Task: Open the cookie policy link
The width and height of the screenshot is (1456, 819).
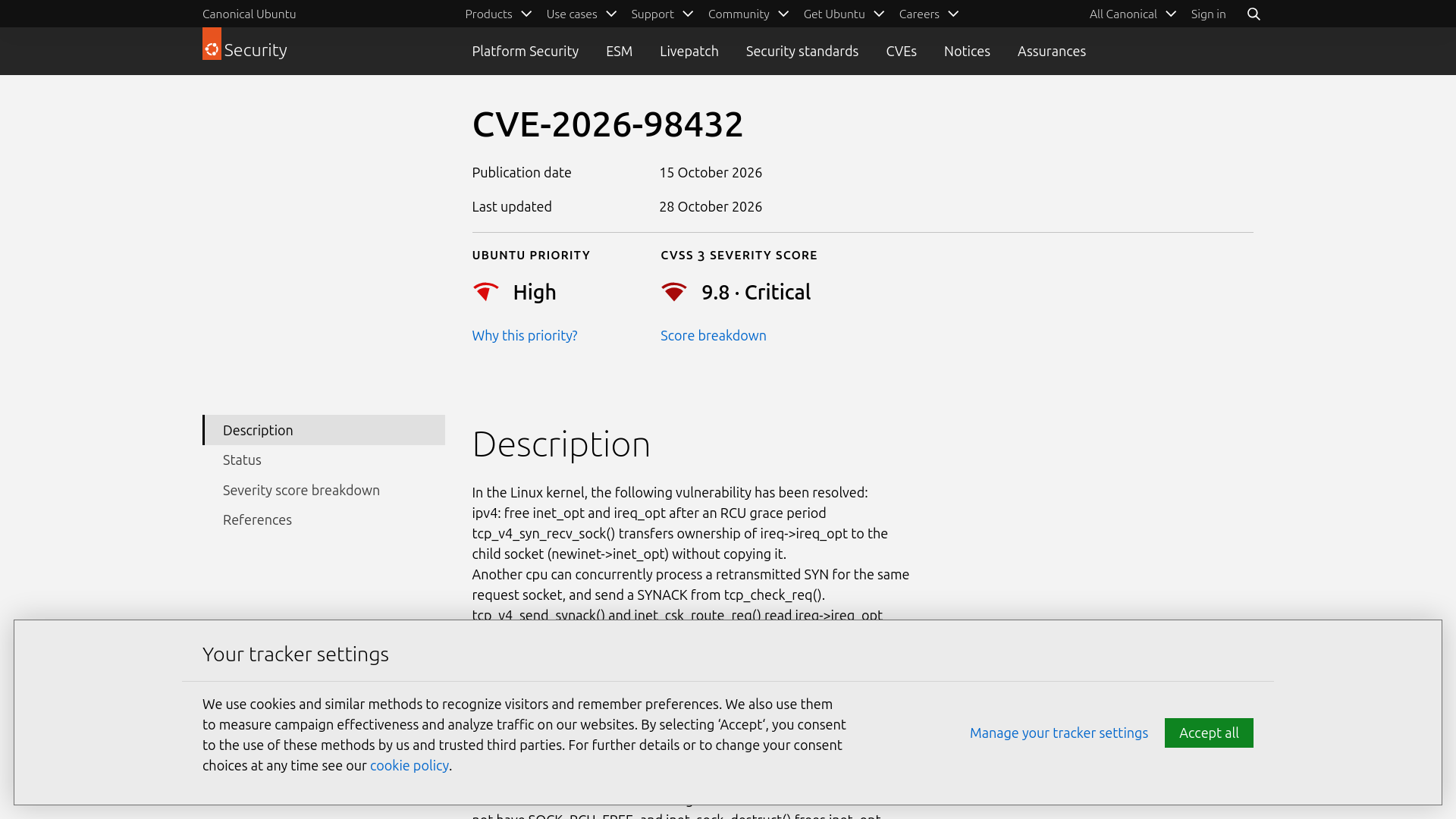Action: 409,765
